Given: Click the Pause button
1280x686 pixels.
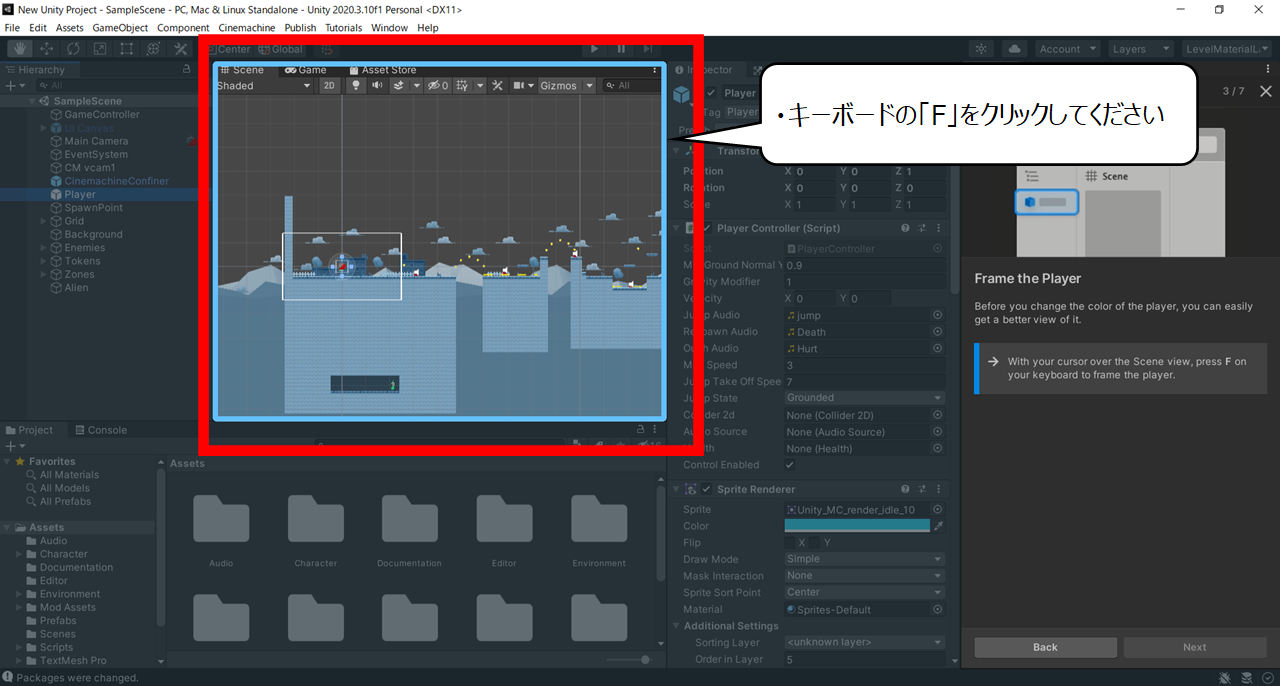Looking at the screenshot, I should coord(621,48).
